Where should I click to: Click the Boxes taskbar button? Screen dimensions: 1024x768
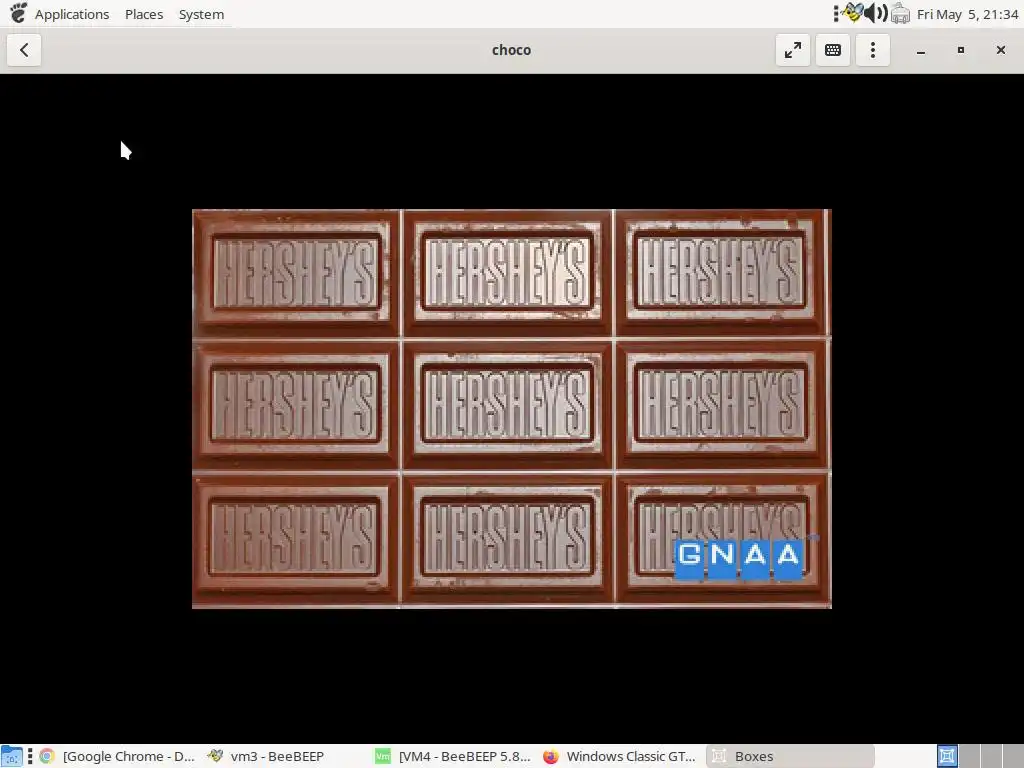(x=790, y=756)
